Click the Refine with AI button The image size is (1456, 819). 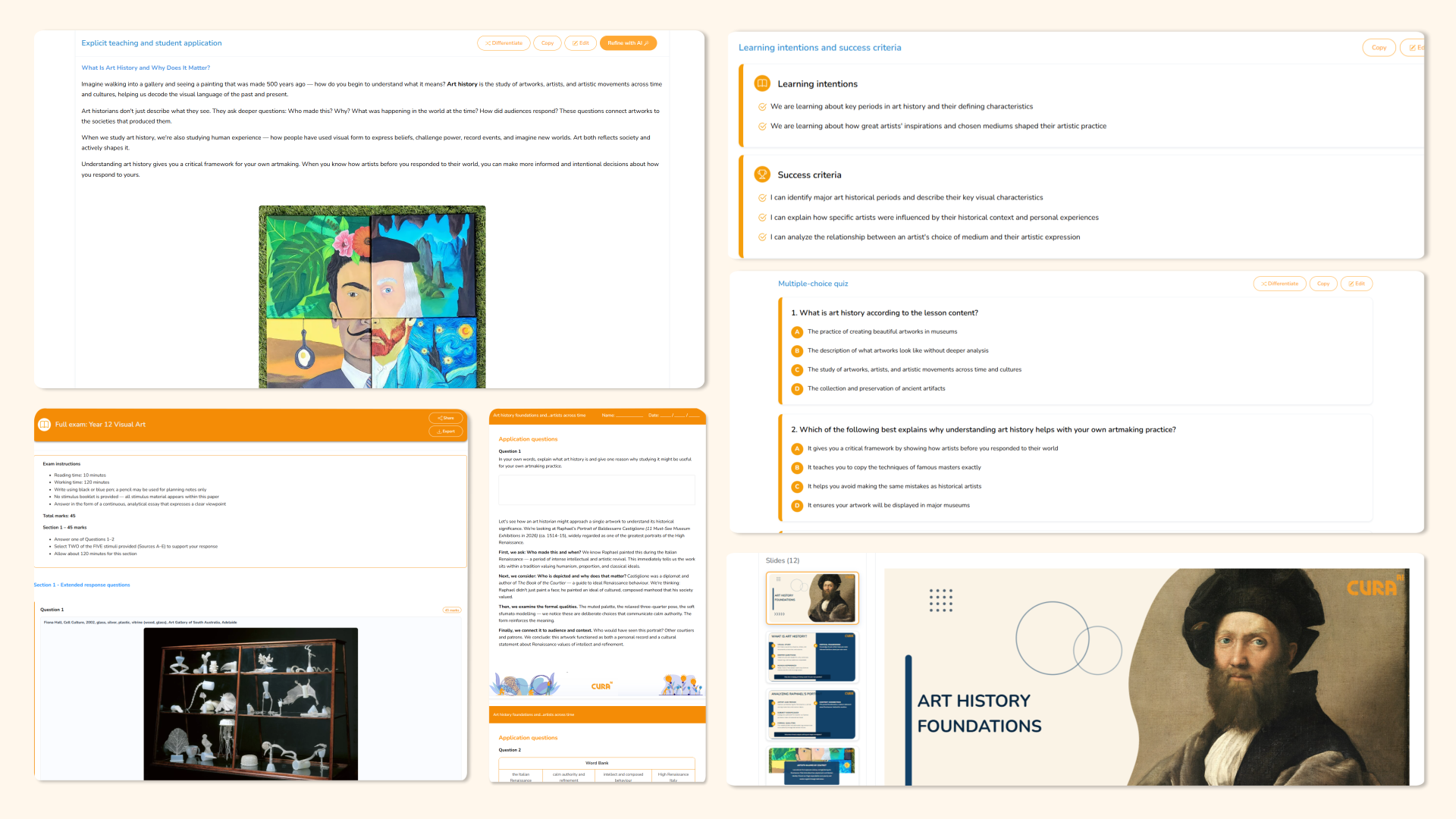pos(628,43)
